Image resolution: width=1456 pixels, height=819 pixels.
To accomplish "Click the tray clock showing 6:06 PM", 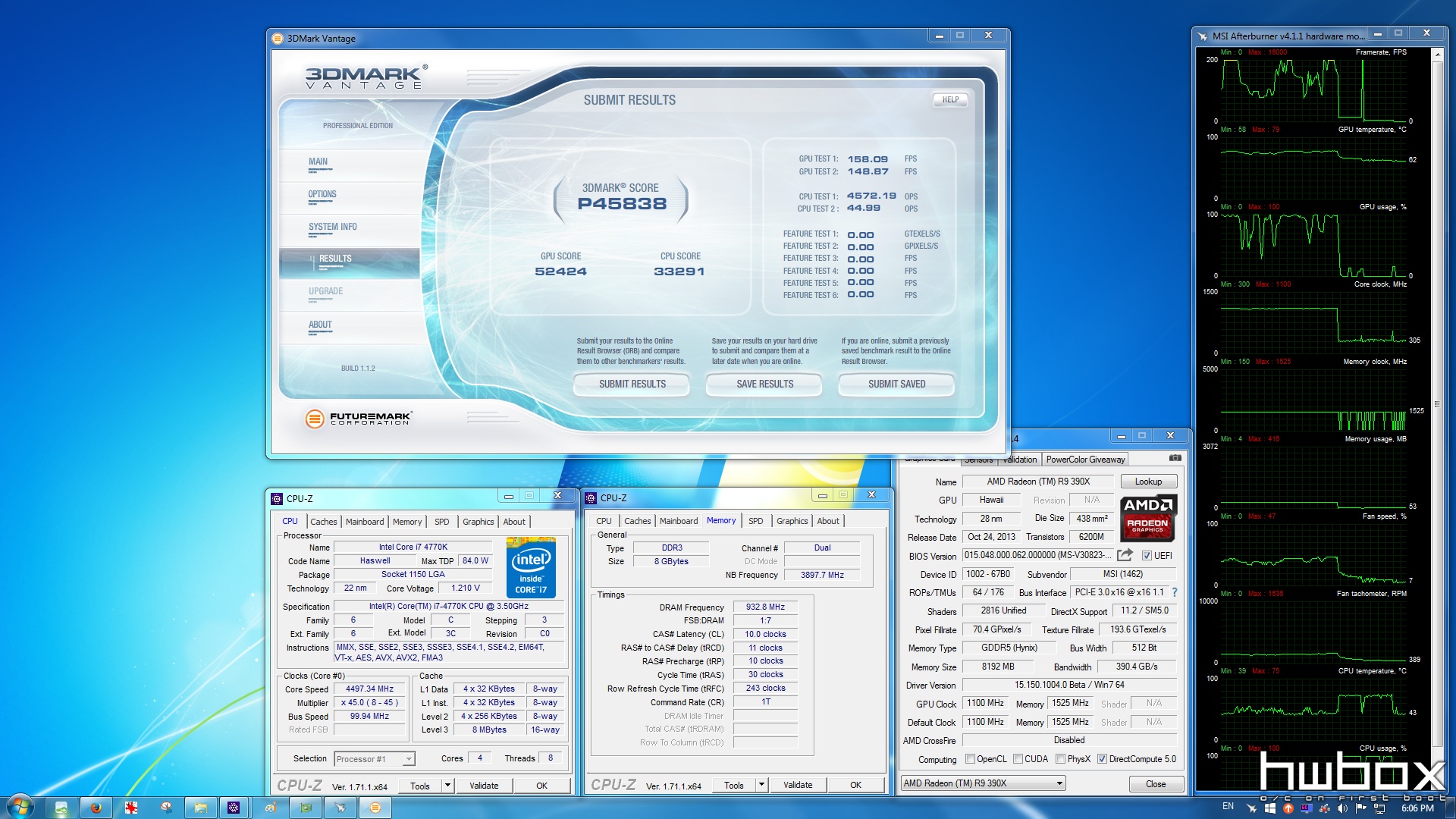I will (1417, 808).
